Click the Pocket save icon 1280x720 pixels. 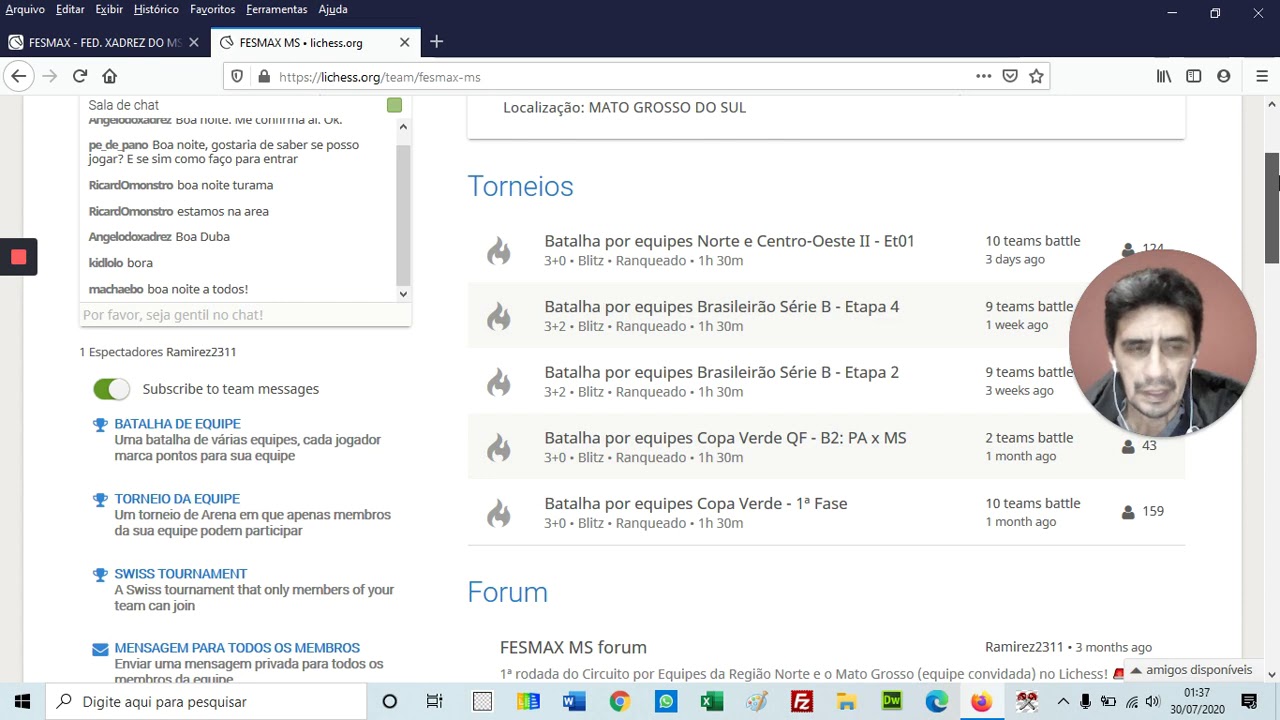click(1010, 76)
